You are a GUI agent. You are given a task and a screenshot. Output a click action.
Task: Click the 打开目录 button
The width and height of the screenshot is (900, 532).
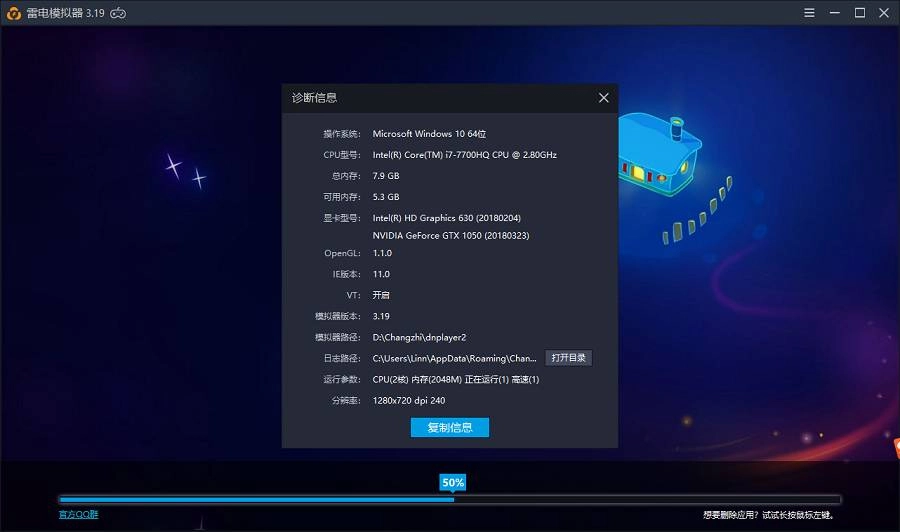(x=568, y=358)
